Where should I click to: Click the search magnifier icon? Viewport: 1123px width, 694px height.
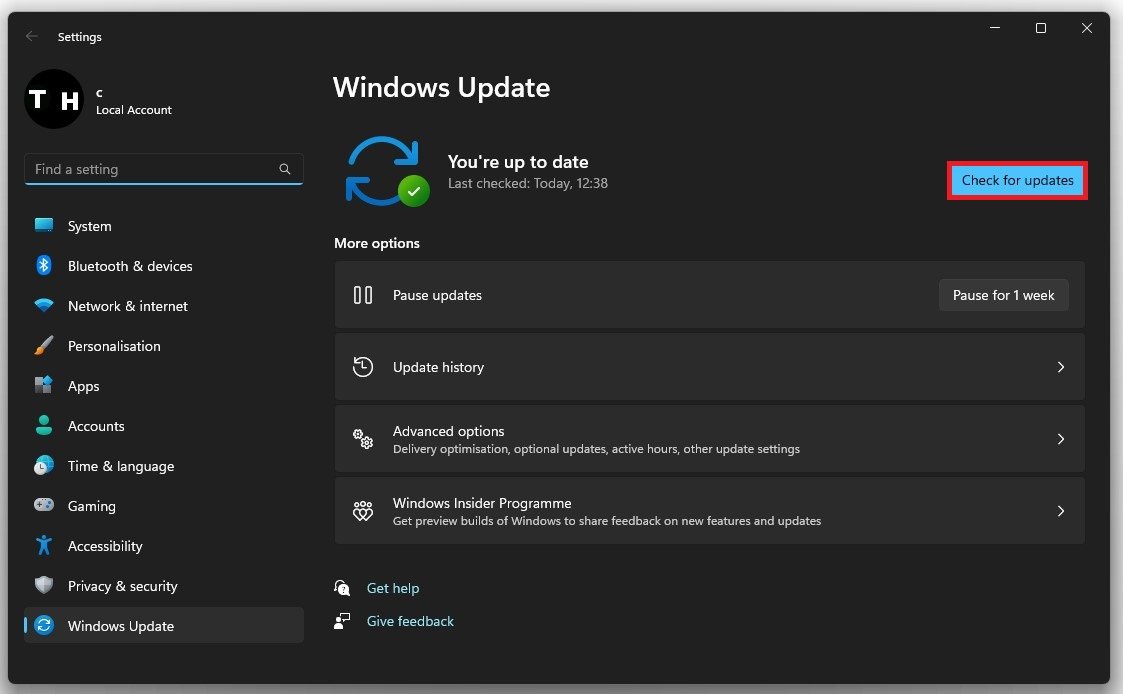(x=285, y=170)
